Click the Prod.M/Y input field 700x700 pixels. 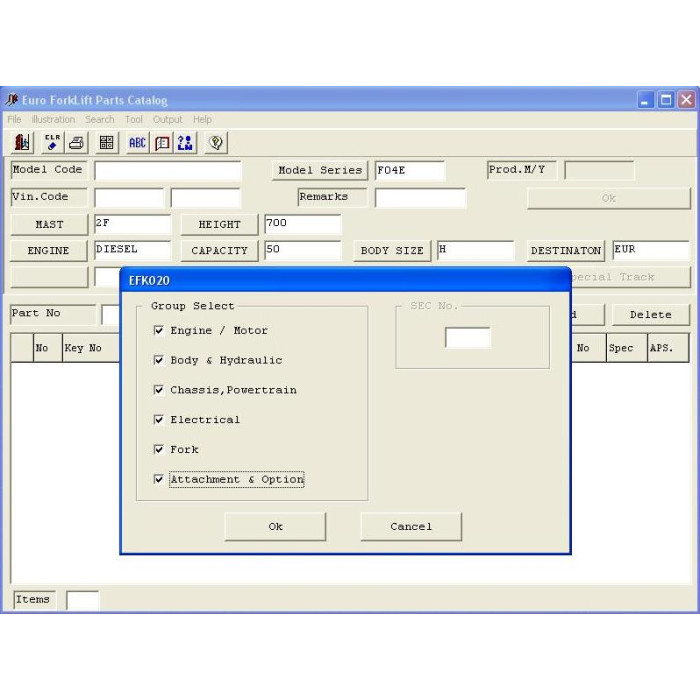tap(599, 171)
